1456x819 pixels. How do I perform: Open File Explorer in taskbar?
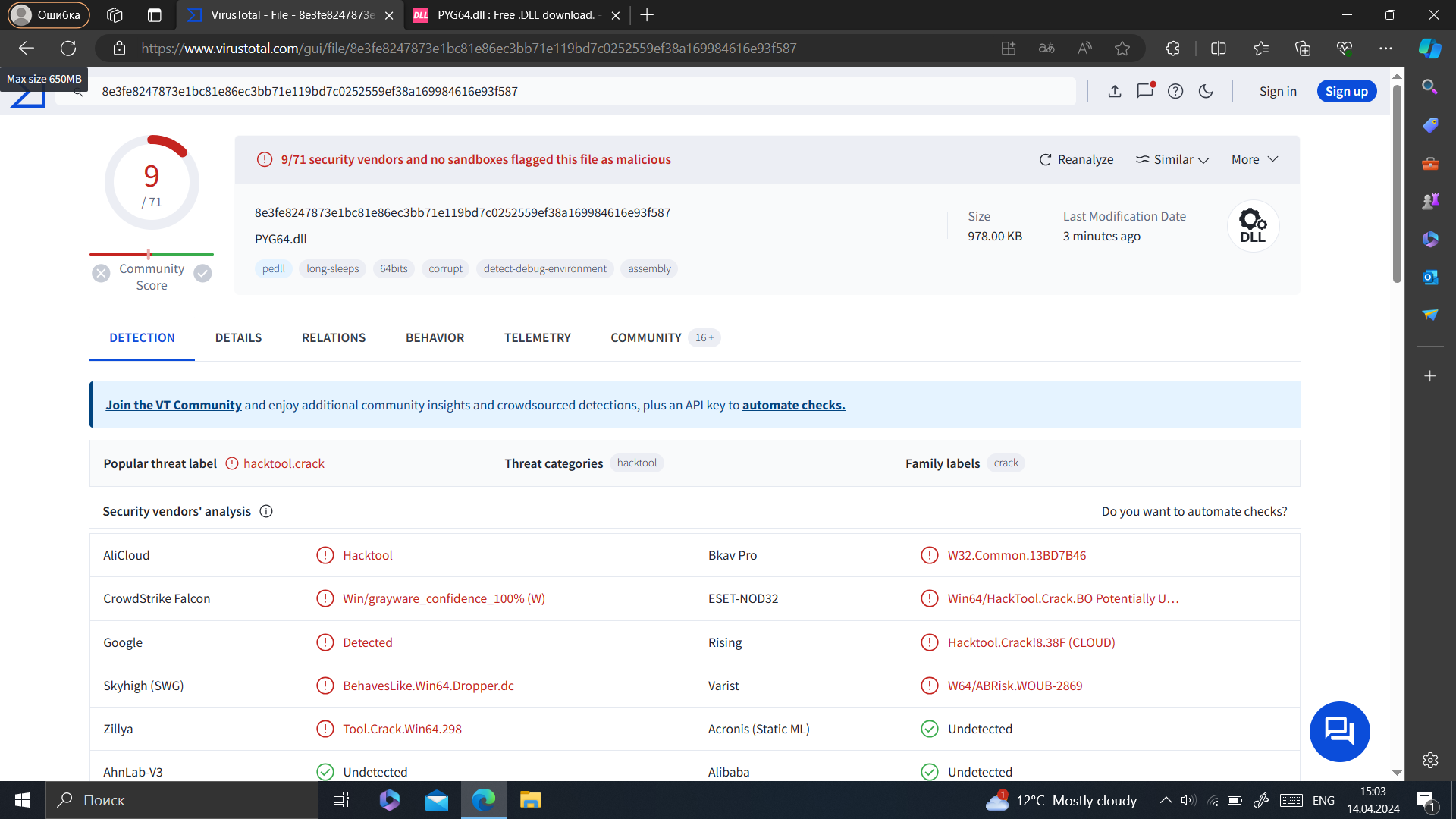[x=530, y=800]
